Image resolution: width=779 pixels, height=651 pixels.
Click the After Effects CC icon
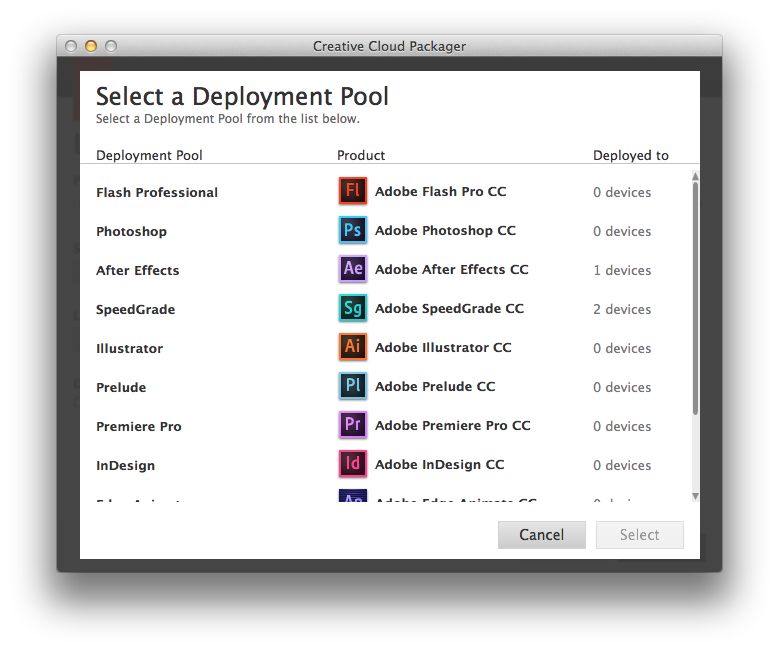coord(353,269)
